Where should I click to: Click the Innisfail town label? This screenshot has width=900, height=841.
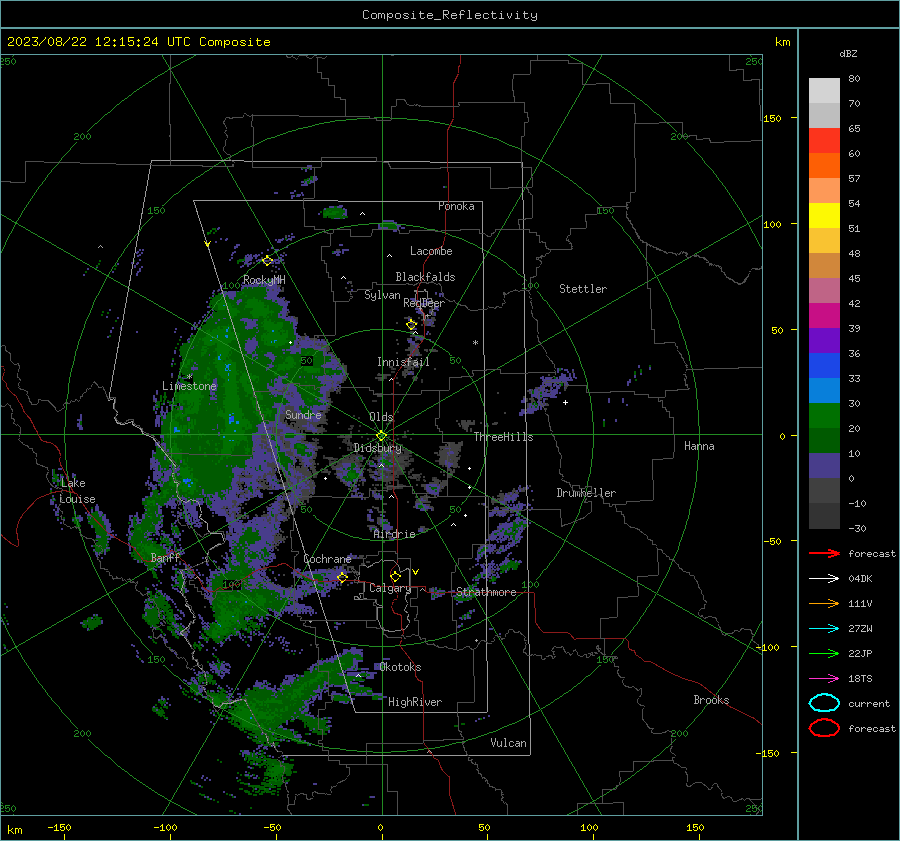click(403, 362)
